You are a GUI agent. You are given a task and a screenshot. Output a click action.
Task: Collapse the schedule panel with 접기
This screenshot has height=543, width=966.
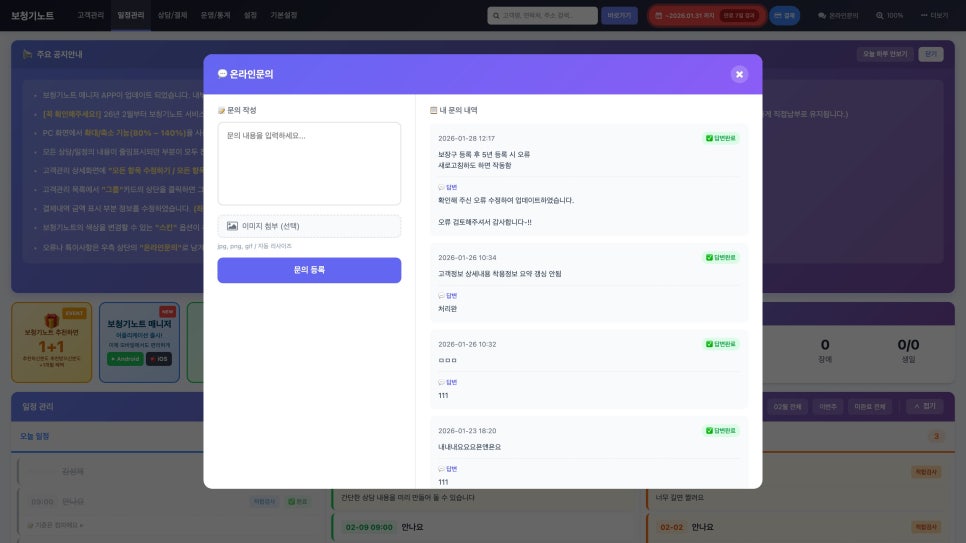click(x=924, y=406)
